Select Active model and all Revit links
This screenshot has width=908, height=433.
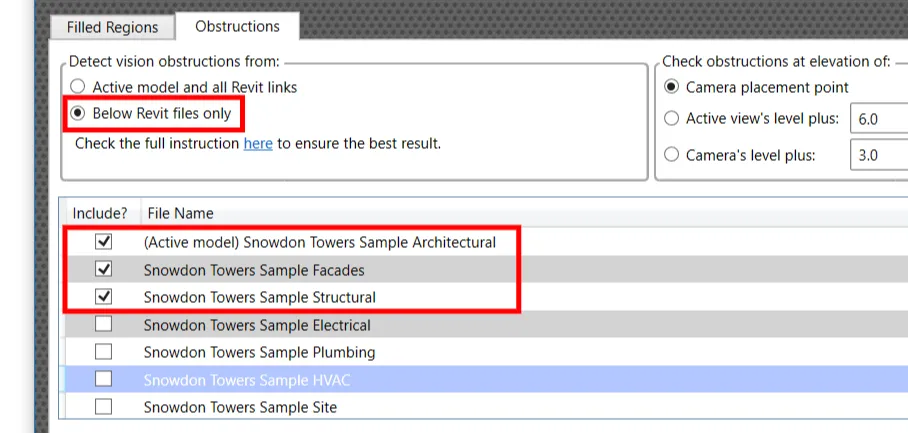click(x=78, y=87)
